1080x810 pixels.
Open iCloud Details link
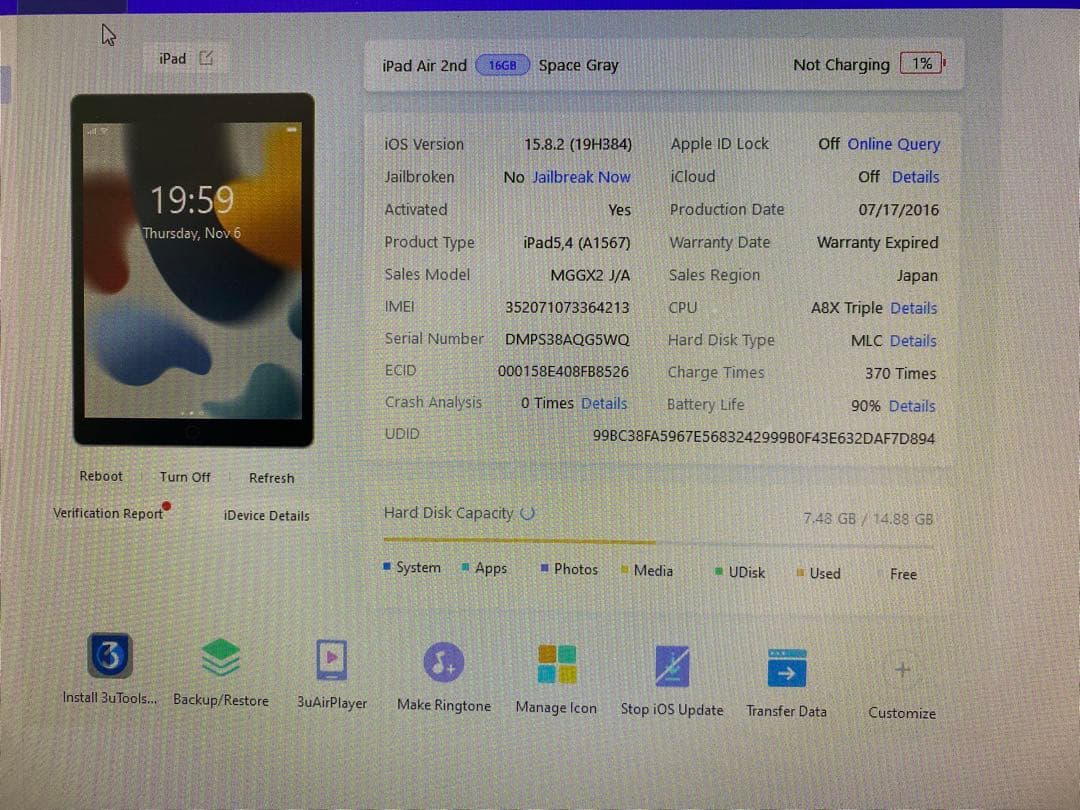(915, 177)
